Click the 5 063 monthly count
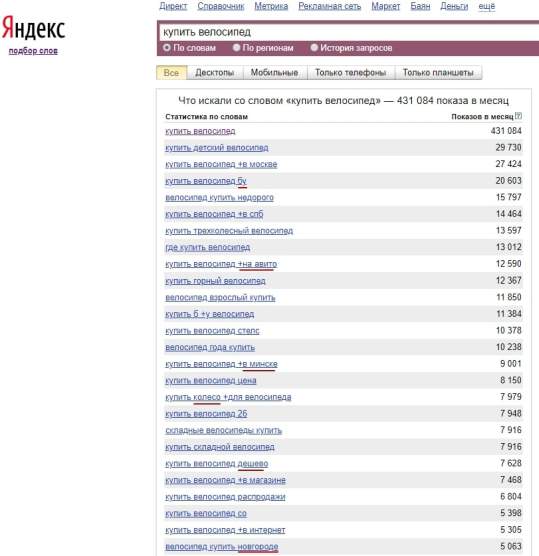The width and height of the screenshot is (539, 556). pyautogui.click(x=511, y=547)
